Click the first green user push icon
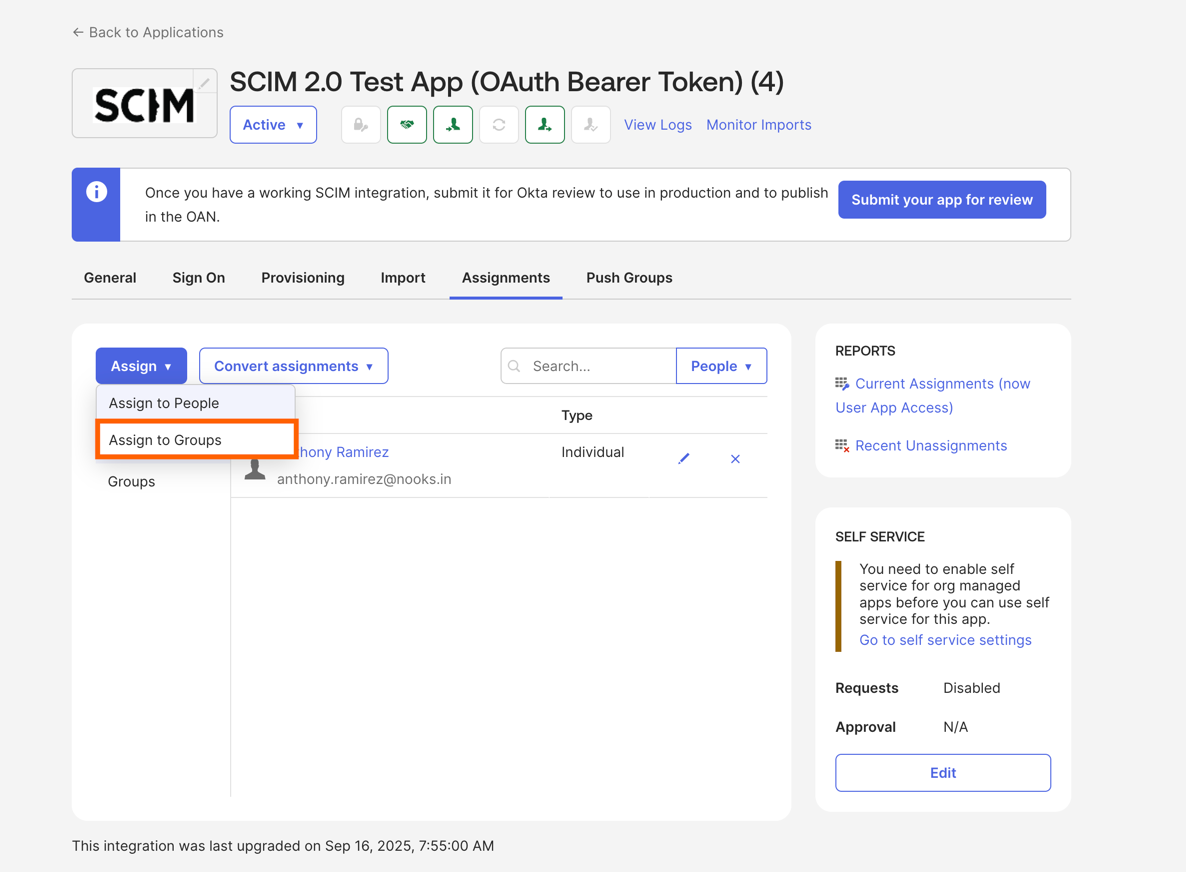 click(x=453, y=125)
